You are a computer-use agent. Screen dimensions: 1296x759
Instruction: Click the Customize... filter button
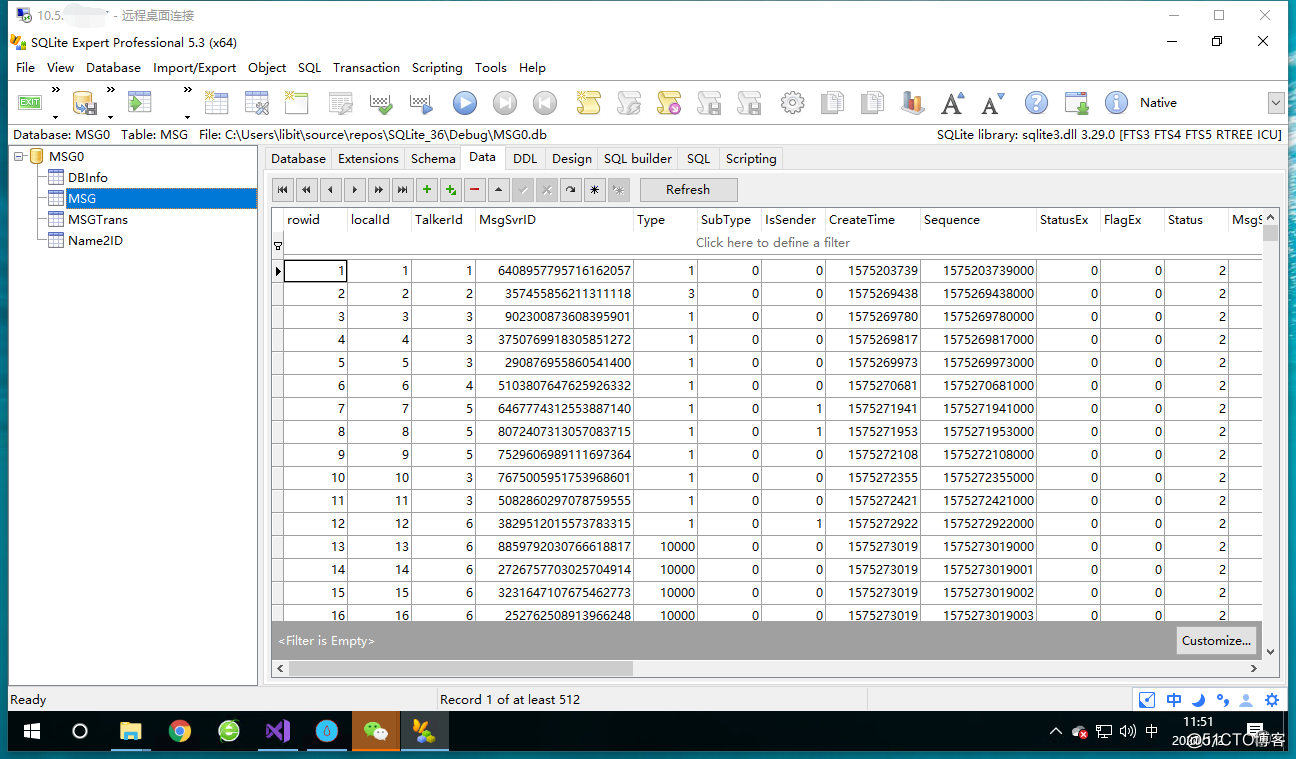(x=1216, y=641)
